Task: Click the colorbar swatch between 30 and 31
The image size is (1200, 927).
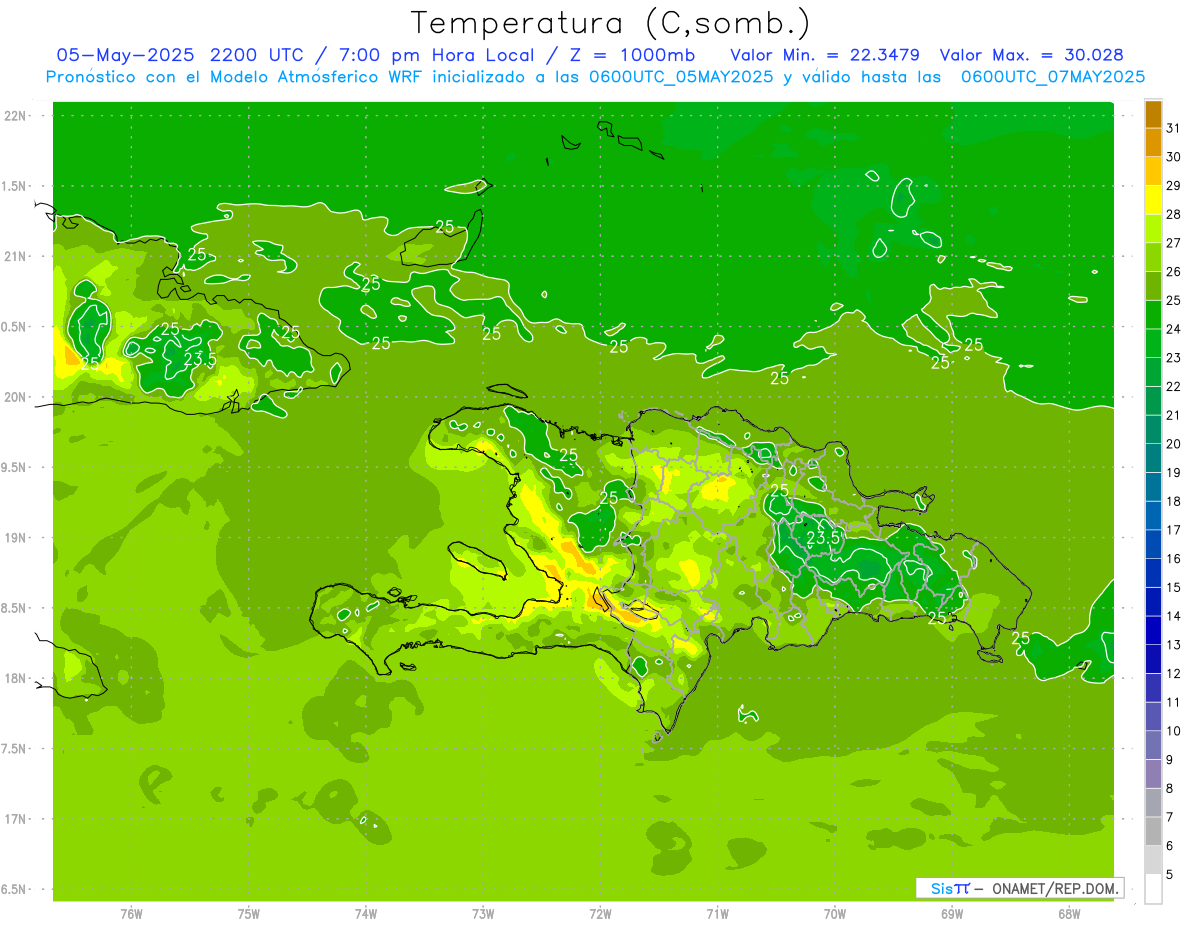Action: coord(1153,142)
